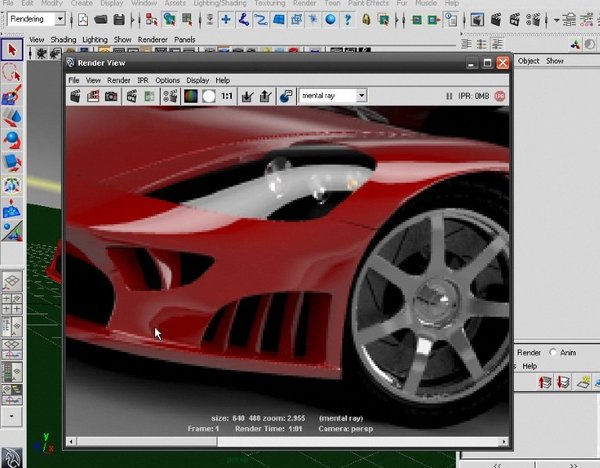Take a snapshot with the camera icon
Screen dimensions: 600x468
point(112,96)
